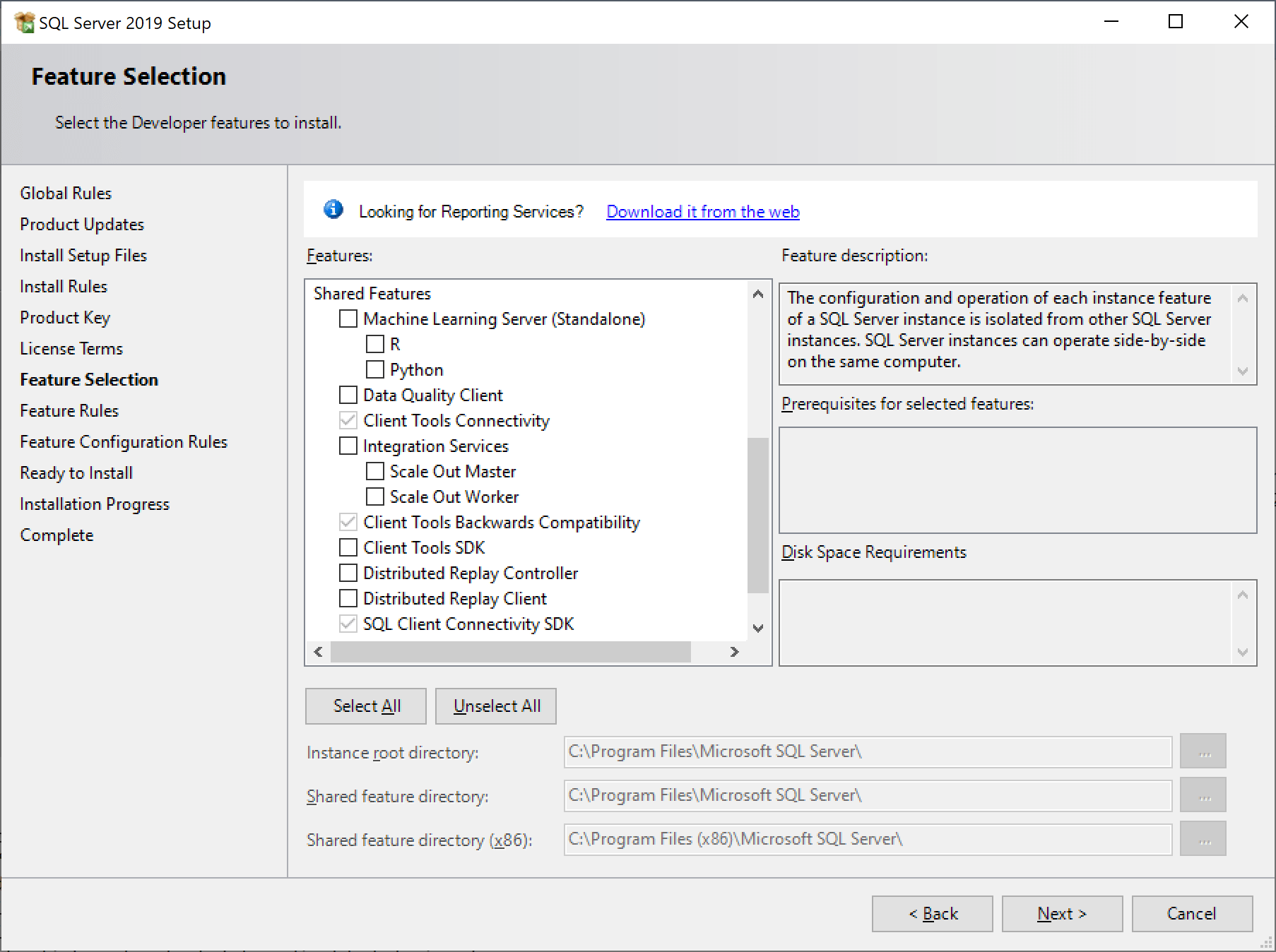Click the blue information icon
Screen dimensions: 1276x952
pyautogui.click(x=333, y=210)
